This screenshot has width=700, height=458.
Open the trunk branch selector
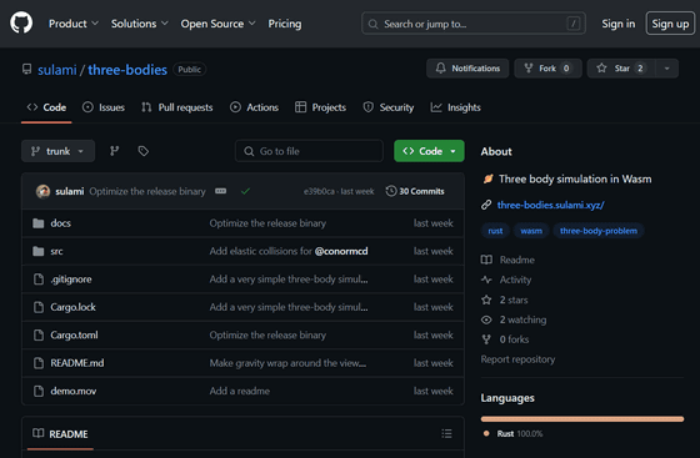coord(58,151)
